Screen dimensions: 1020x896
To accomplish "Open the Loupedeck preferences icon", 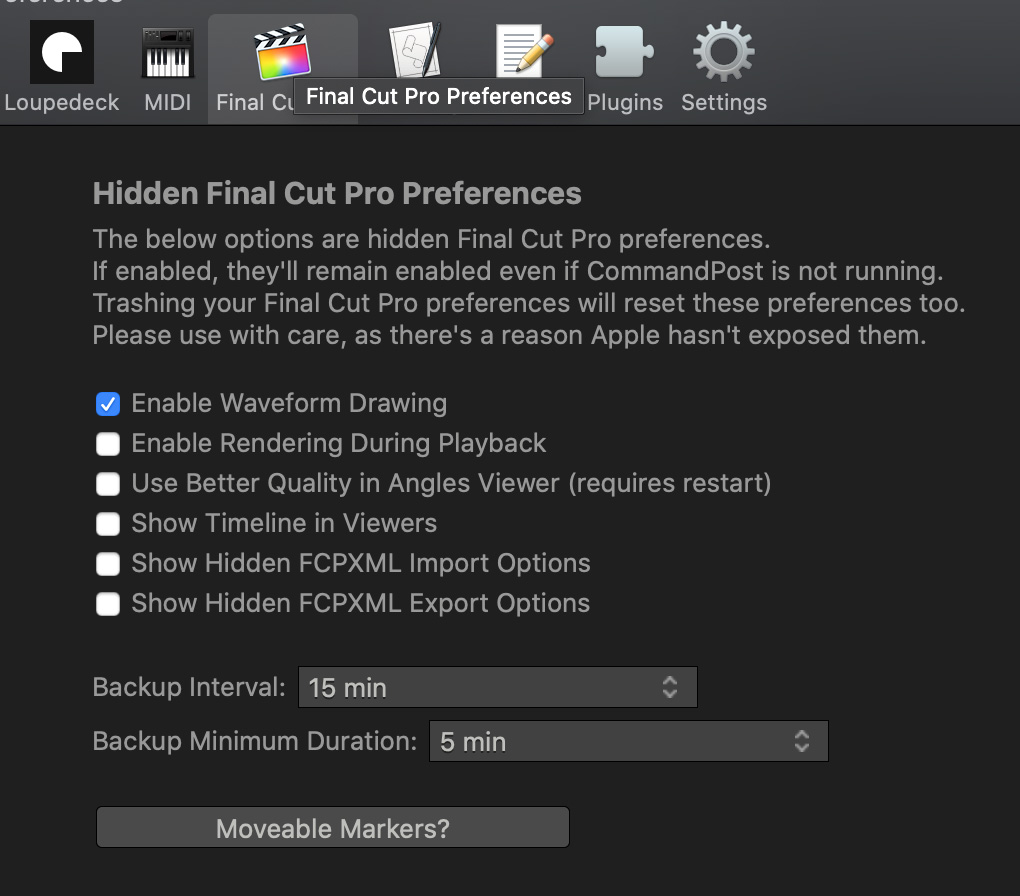I will [x=62, y=52].
